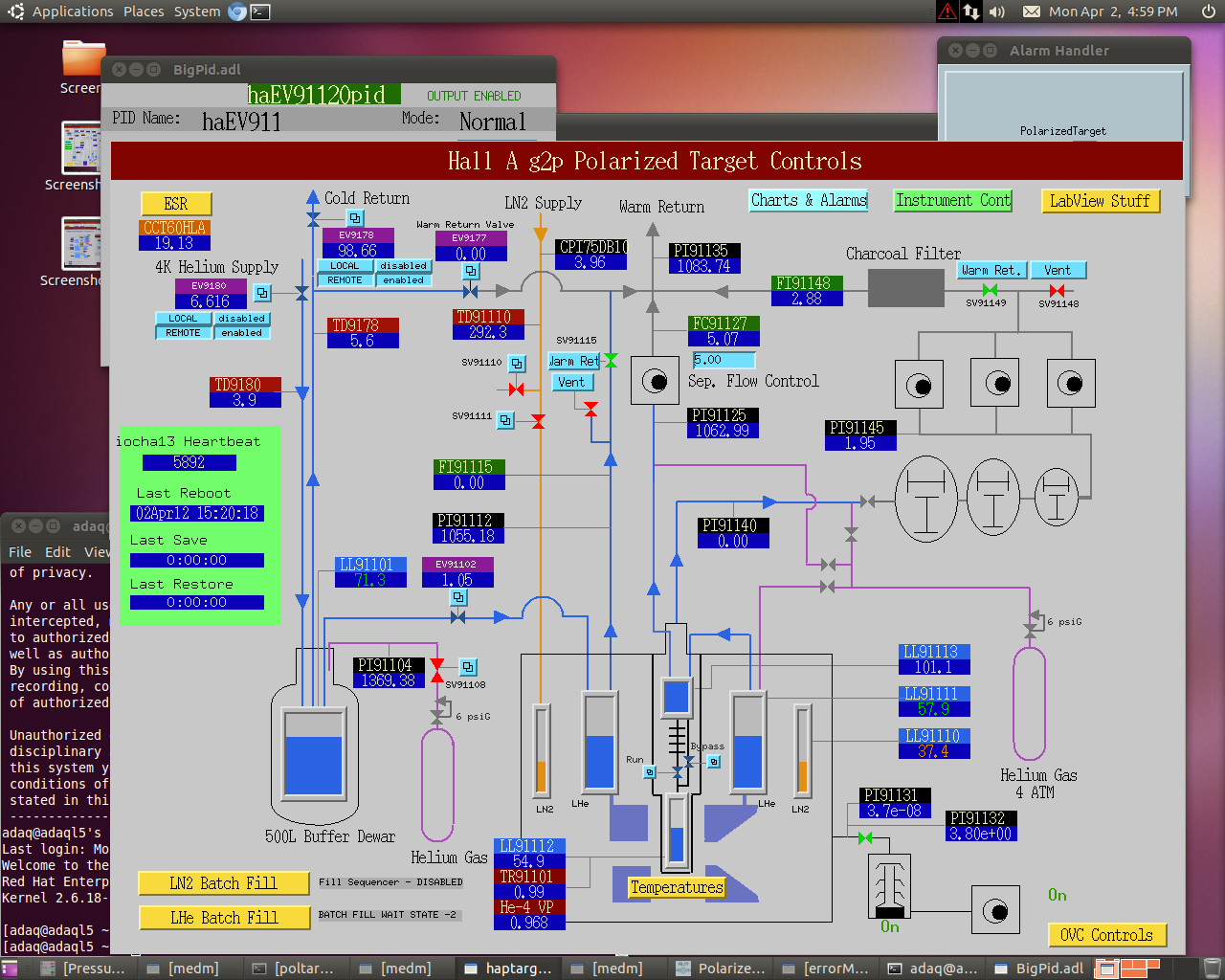Image resolution: width=1225 pixels, height=980 pixels.
Task: Open the ESR related display menu
Action: coord(176,204)
